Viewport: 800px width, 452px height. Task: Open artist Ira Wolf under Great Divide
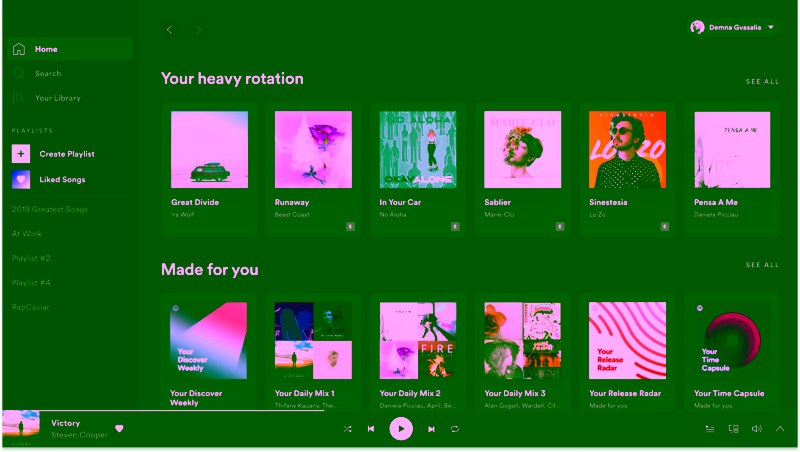click(183, 215)
